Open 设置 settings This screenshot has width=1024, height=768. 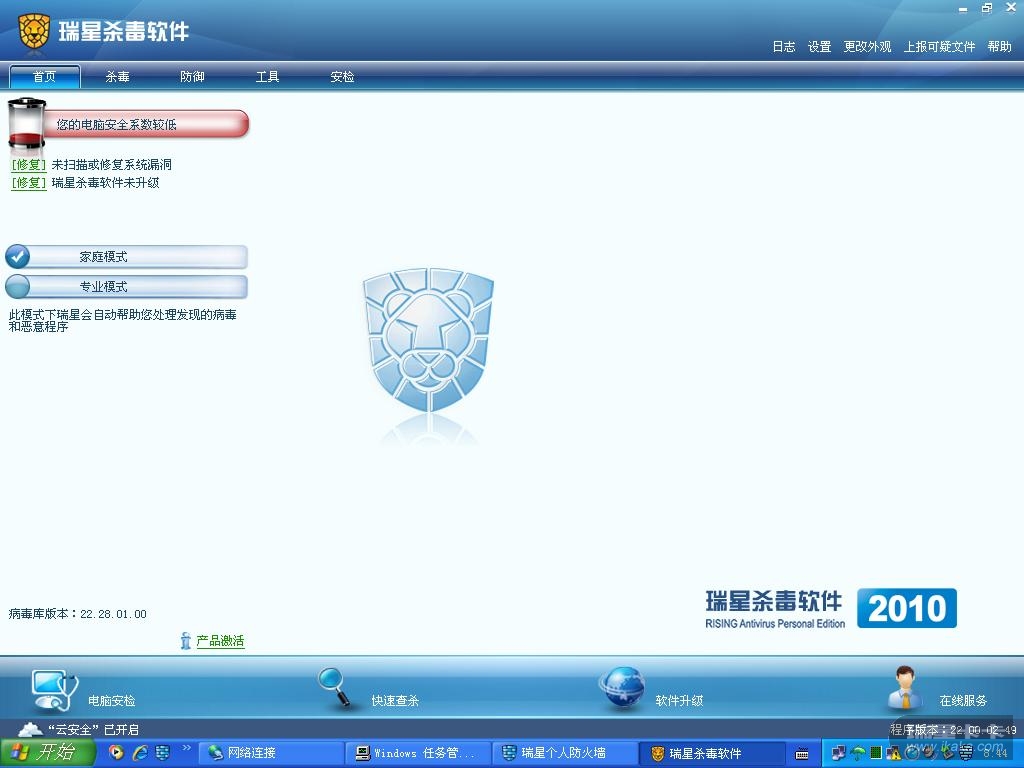point(819,46)
